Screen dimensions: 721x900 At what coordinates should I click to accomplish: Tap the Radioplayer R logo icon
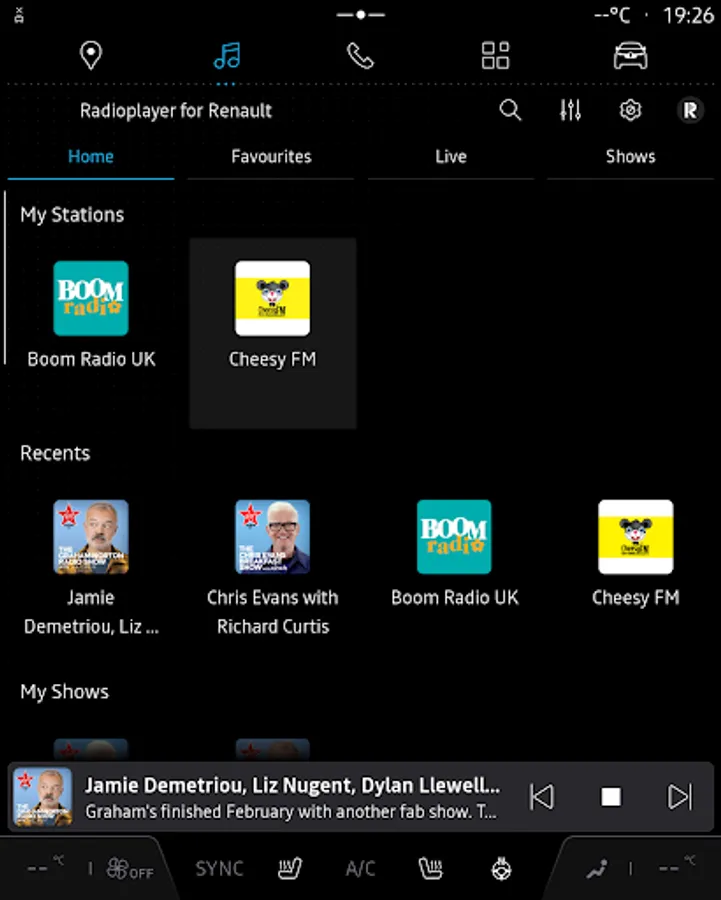(691, 110)
